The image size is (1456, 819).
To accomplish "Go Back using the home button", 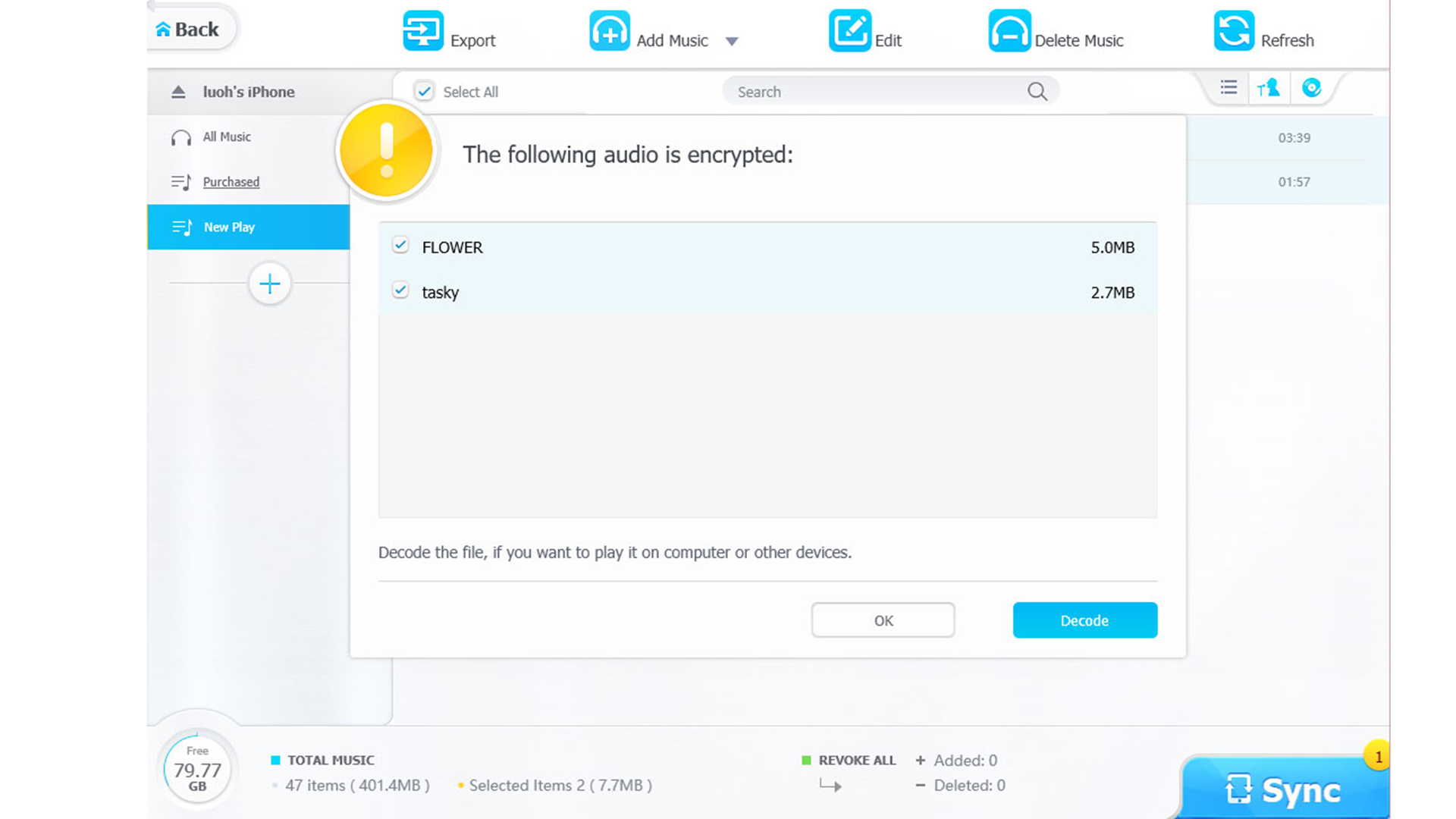I will (188, 29).
